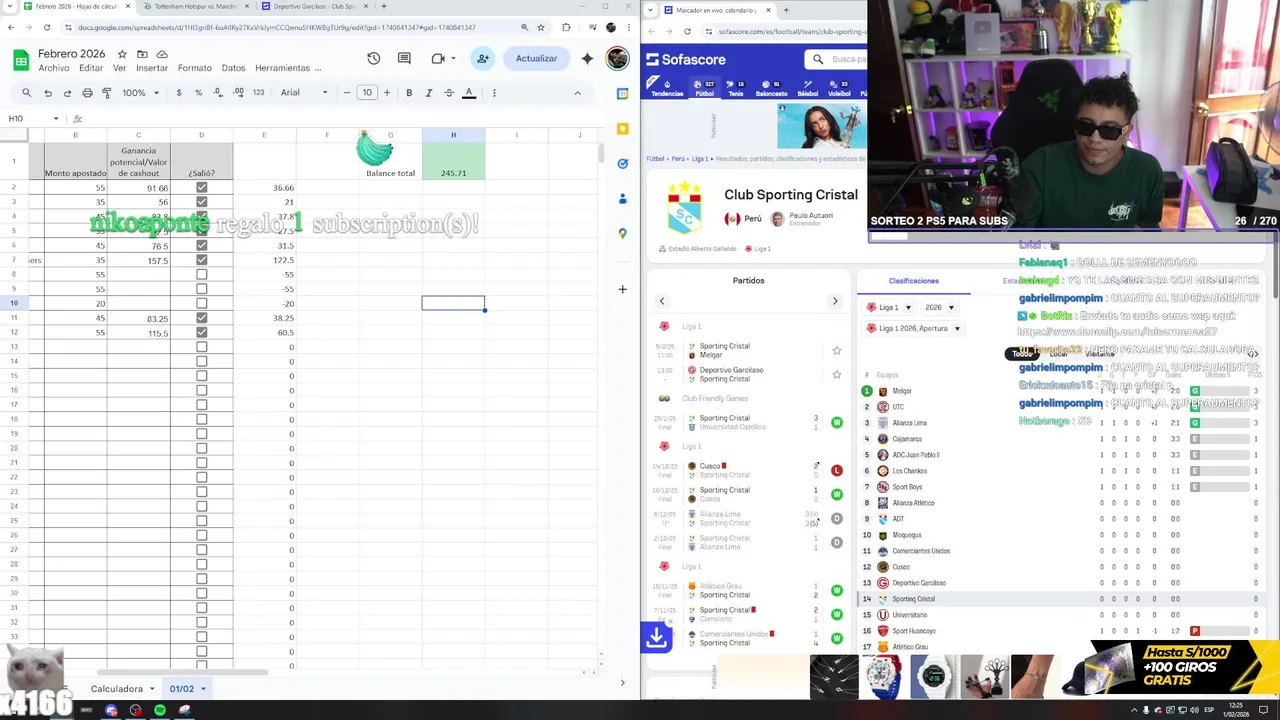Check the ¿Salió? checkbox in row 8
Screen dimensions: 1280x720
(x=201, y=274)
